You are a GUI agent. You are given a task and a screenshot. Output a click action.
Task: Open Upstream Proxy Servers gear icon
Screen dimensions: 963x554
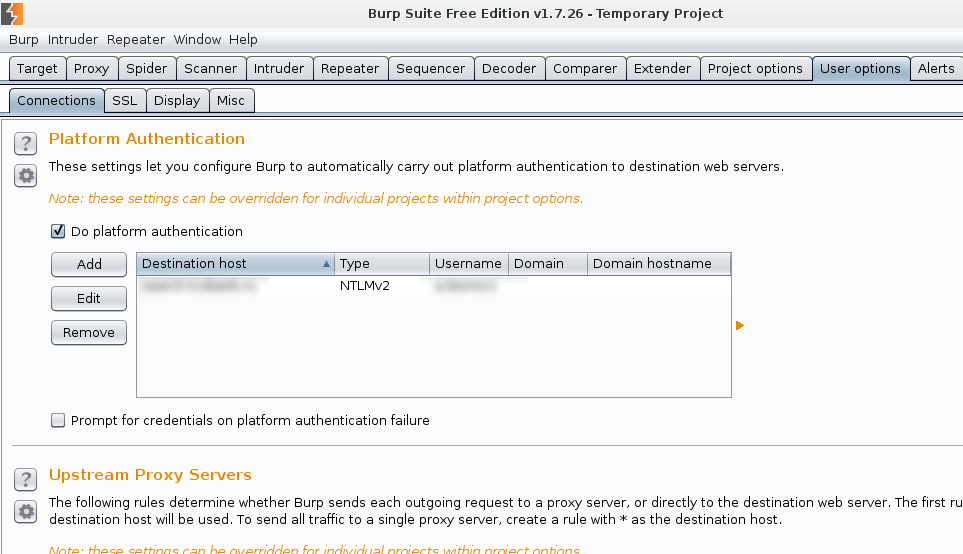[x=25, y=512]
